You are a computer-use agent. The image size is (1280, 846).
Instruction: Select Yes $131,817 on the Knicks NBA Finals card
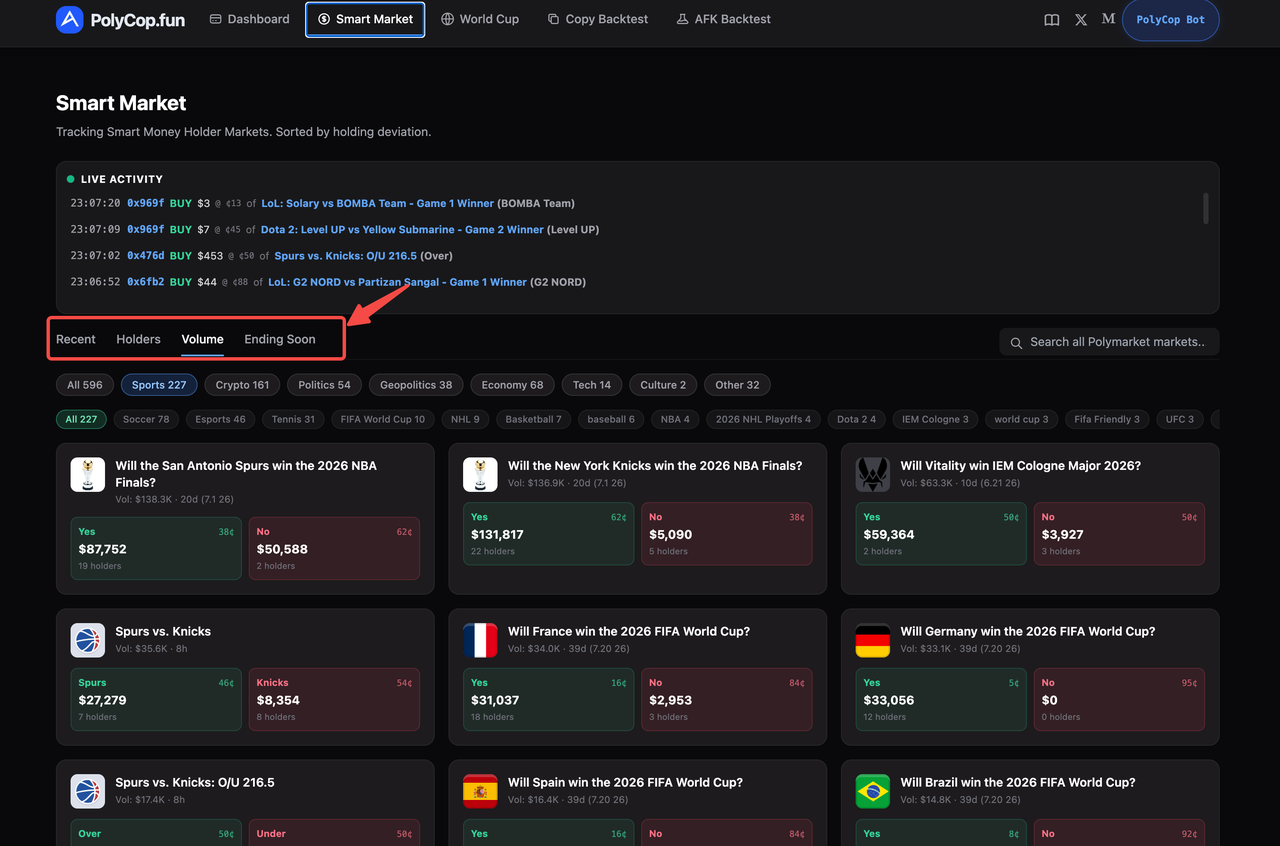click(548, 534)
